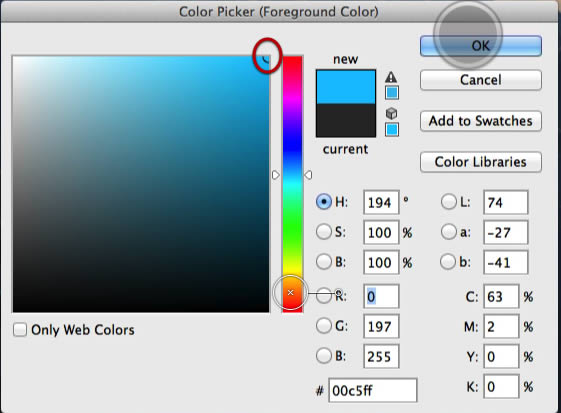Click the M magenta field showing 2
The width and height of the screenshot is (561, 413).
pyautogui.click(x=501, y=326)
